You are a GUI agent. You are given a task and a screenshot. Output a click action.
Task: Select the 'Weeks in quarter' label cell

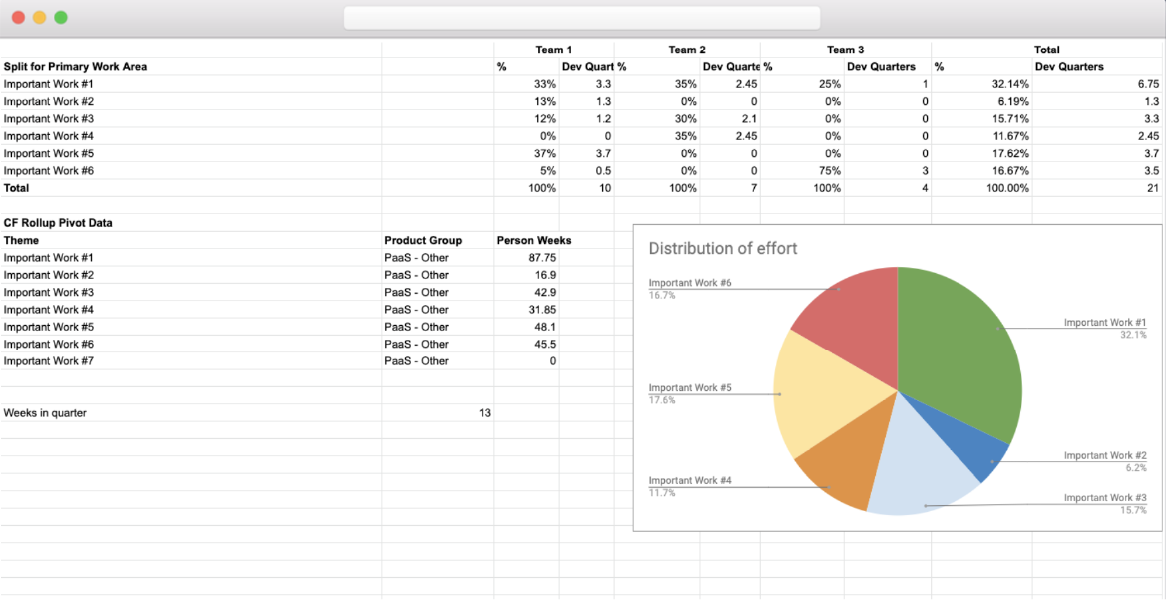[x=44, y=412]
